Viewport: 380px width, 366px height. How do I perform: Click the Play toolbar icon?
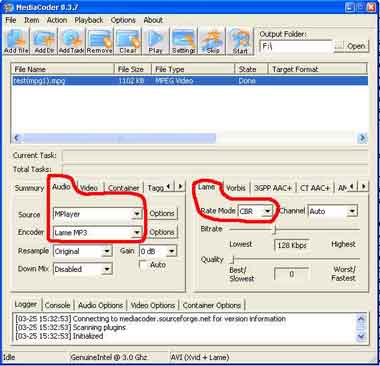click(155, 41)
